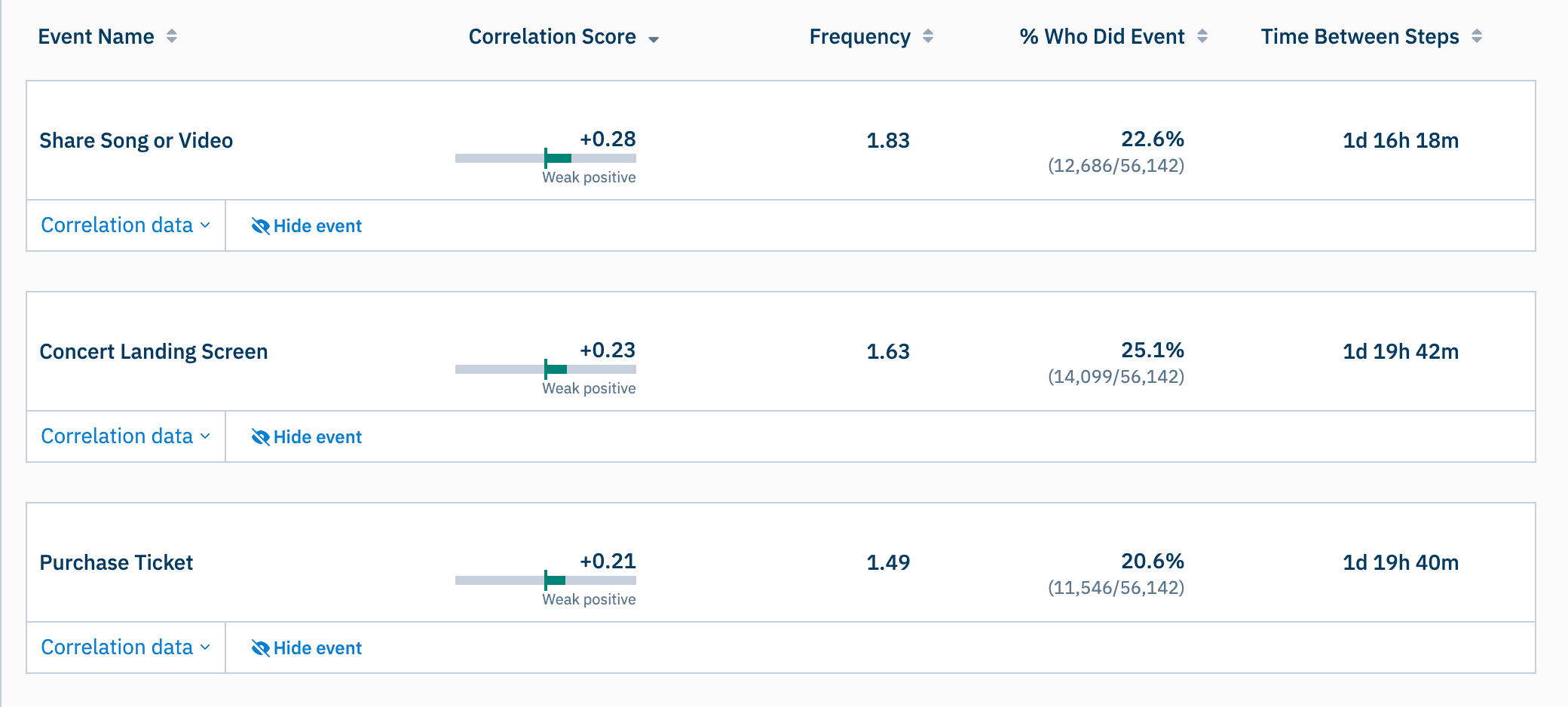Click the Purchase Ticket event name

click(117, 562)
